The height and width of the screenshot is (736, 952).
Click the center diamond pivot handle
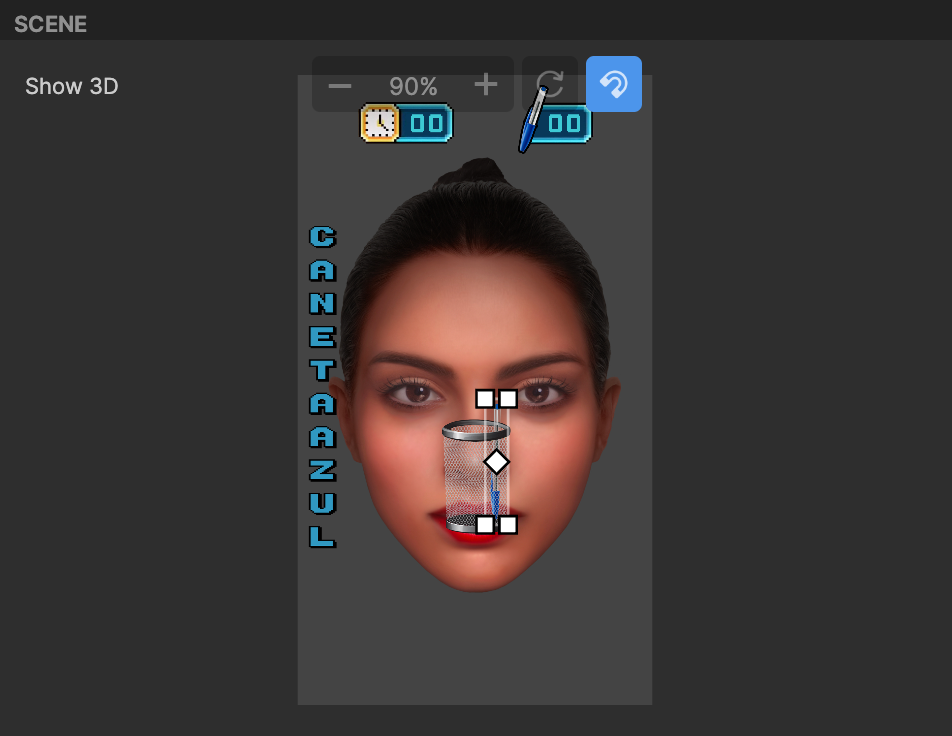(x=497, y=462)
